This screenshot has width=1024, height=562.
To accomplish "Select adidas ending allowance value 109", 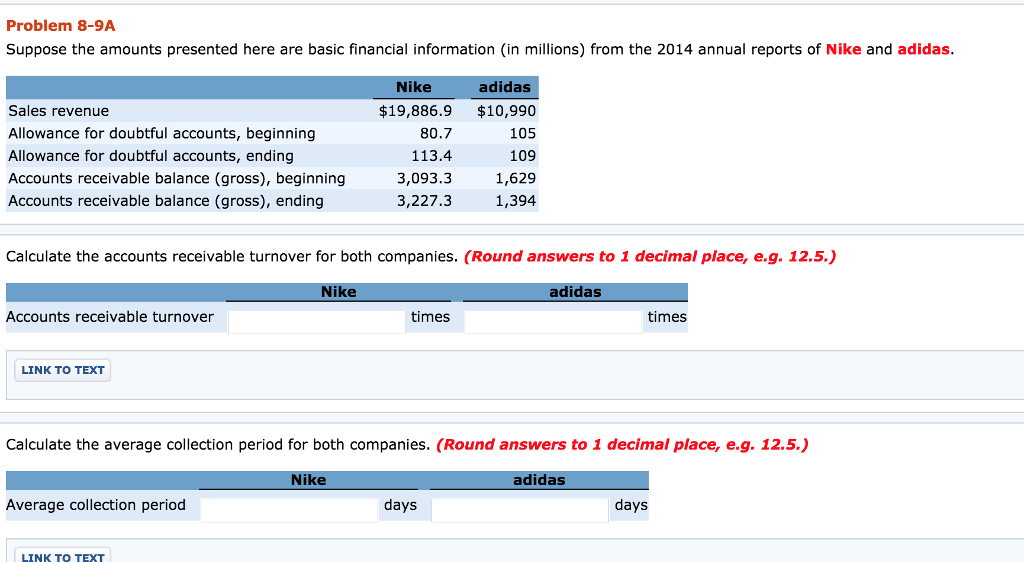I will (x=522, y=156).
